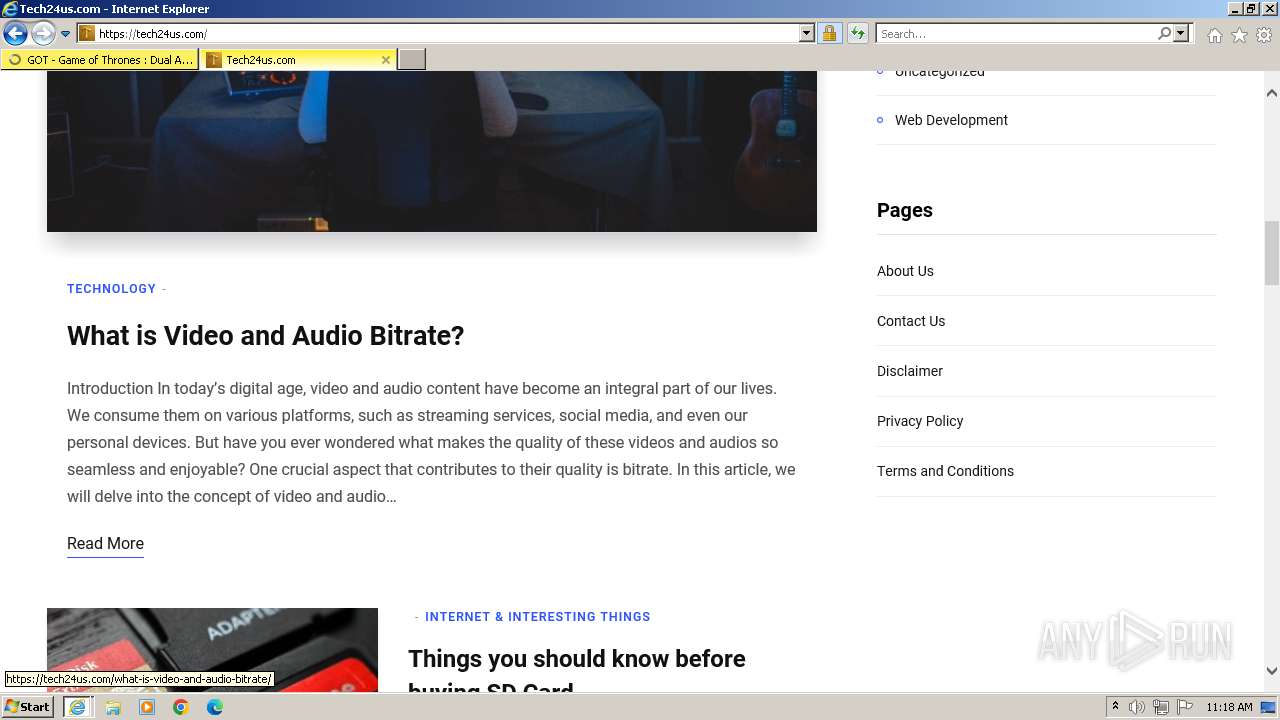Click the browser Search box

coord(1015,34)
